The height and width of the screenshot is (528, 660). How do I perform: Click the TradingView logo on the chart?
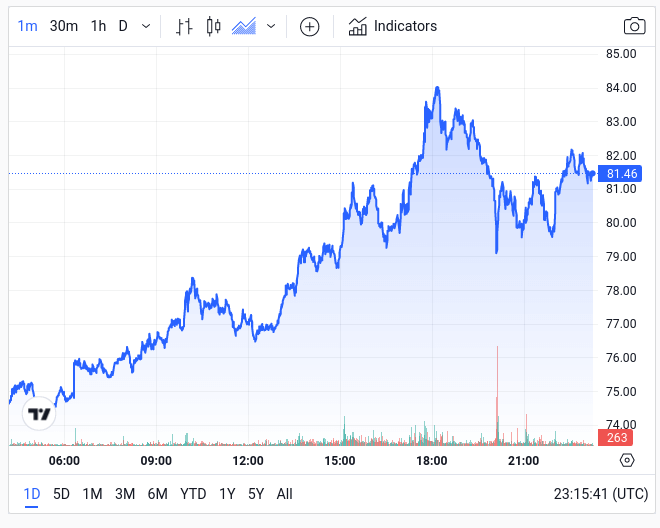point(39,414)
